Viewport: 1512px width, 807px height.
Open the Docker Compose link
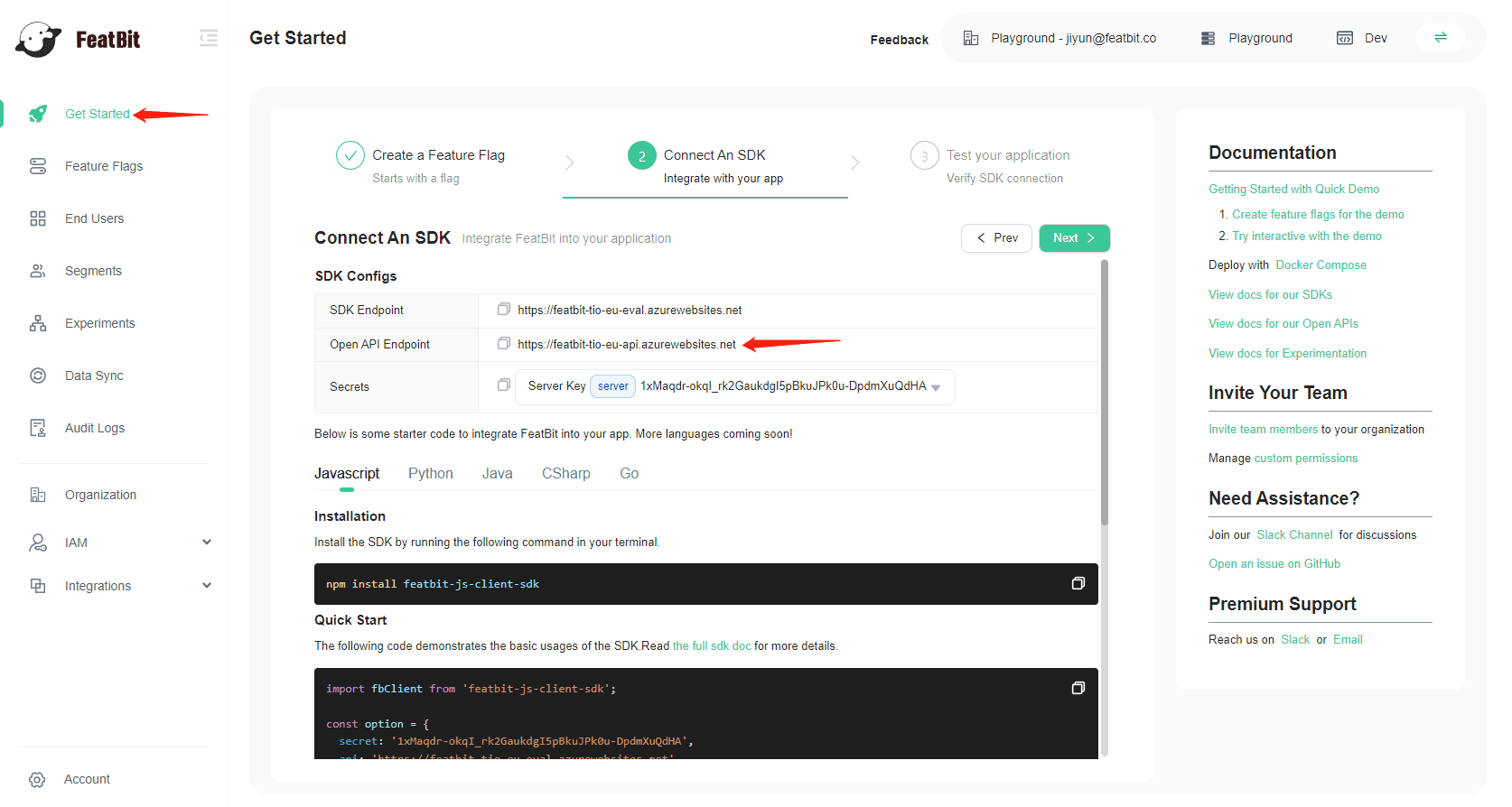coord(1321,265)
